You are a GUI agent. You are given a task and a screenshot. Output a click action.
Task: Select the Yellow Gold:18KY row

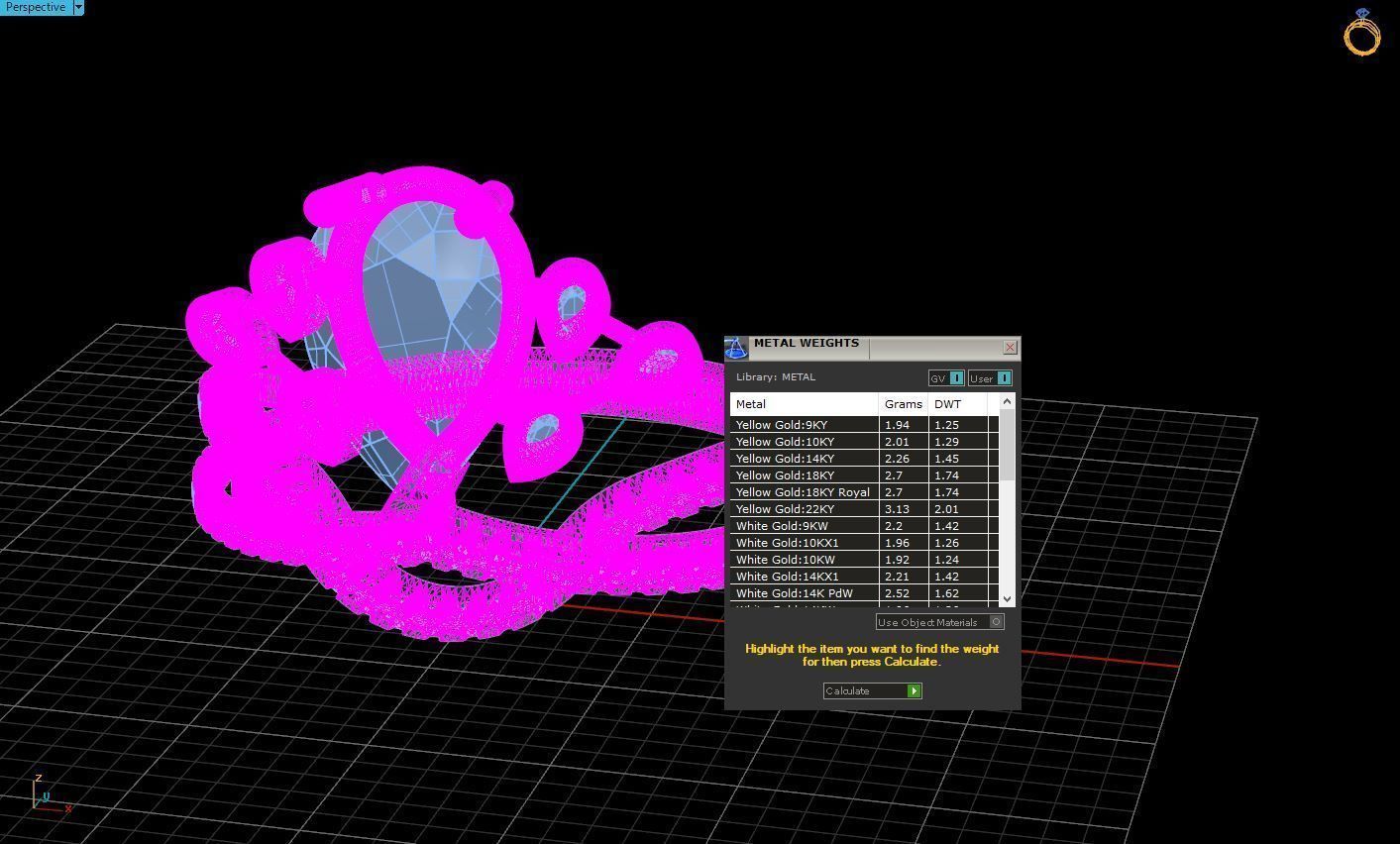coord(864,475)
